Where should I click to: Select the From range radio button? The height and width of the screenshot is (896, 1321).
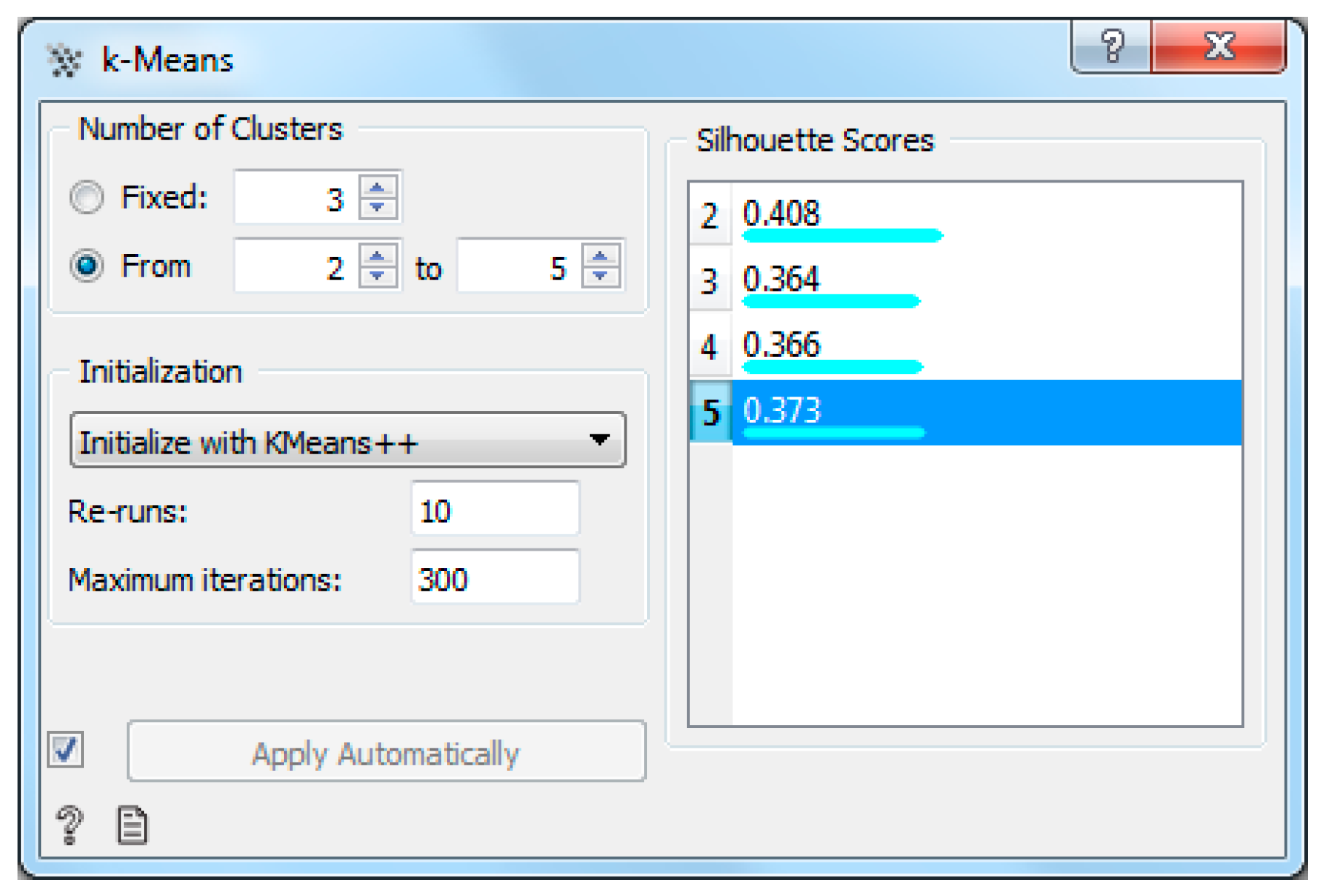click(87, 266)
